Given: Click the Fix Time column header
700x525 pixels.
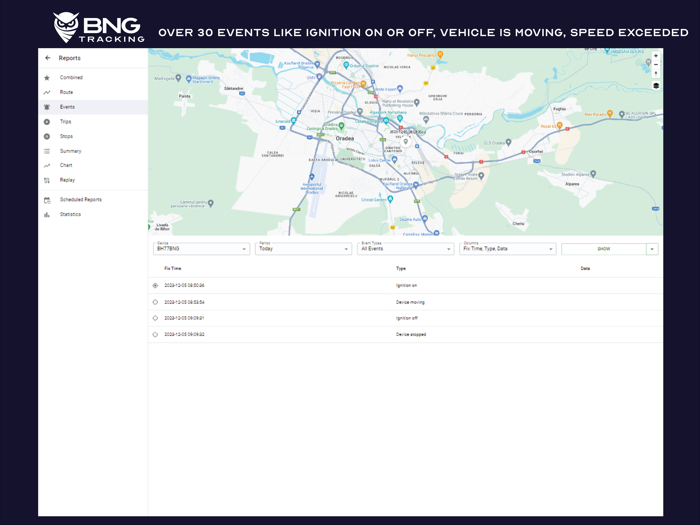Looking at the screenshot, I should pos(173,268).
